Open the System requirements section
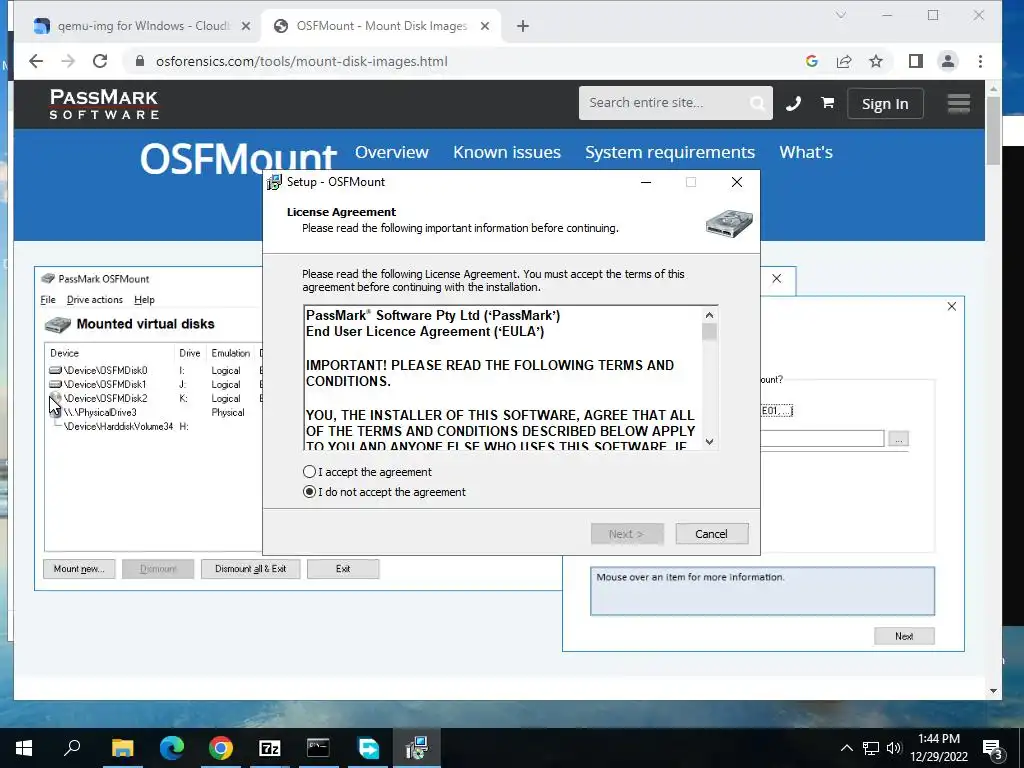Screen dimensions: 1024x768 coord(669,152)
